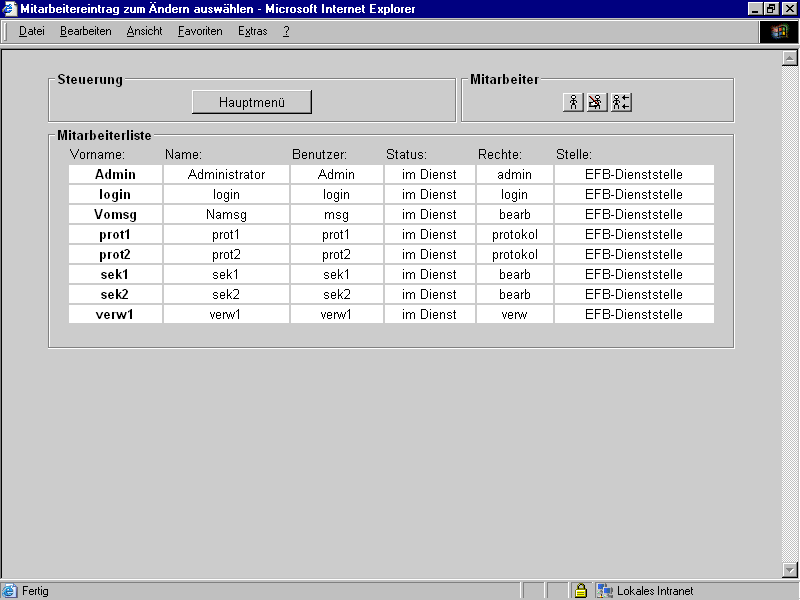This screenshot has width=800, height=600.
Task: Click the IE icon in the title bar
Action: click(x=9, y=9)
